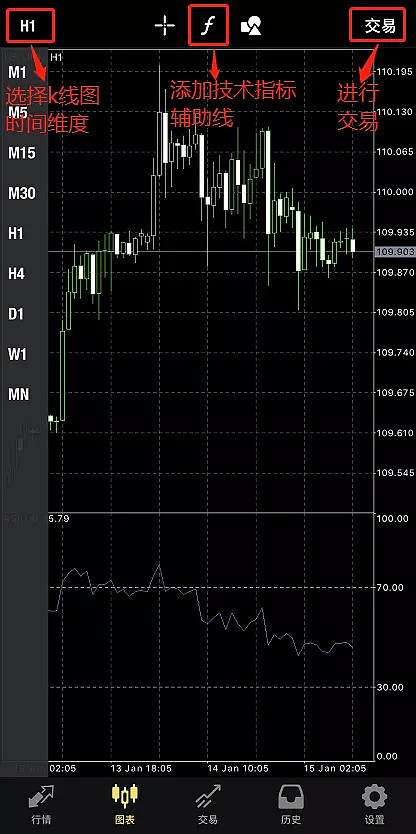The width and height of the screenshot is (416, 834).
Task: Open the 交易 trade tab at bottom
Action: (207, 797)
